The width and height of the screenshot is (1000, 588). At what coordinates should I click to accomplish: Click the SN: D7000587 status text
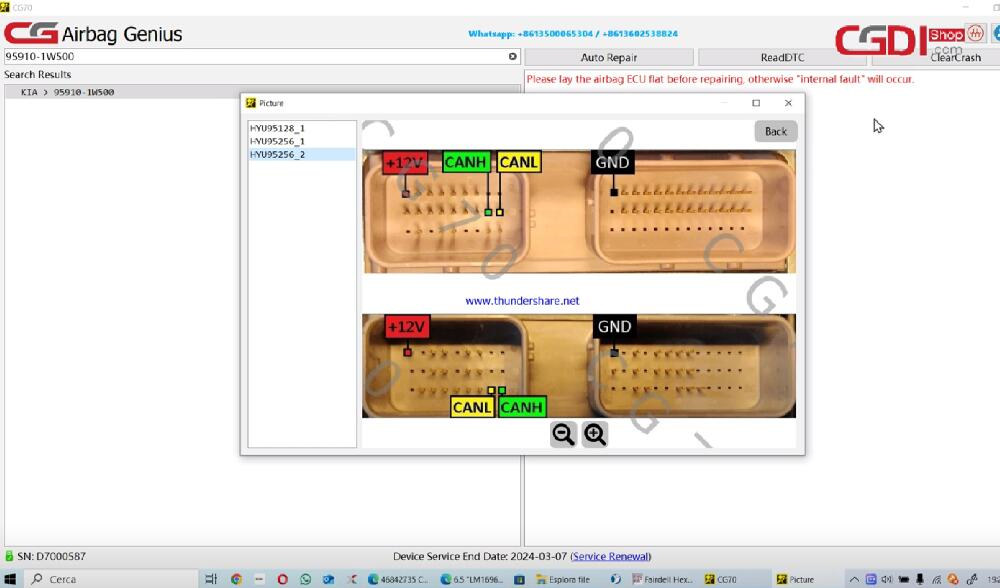(x=51, y=556)
